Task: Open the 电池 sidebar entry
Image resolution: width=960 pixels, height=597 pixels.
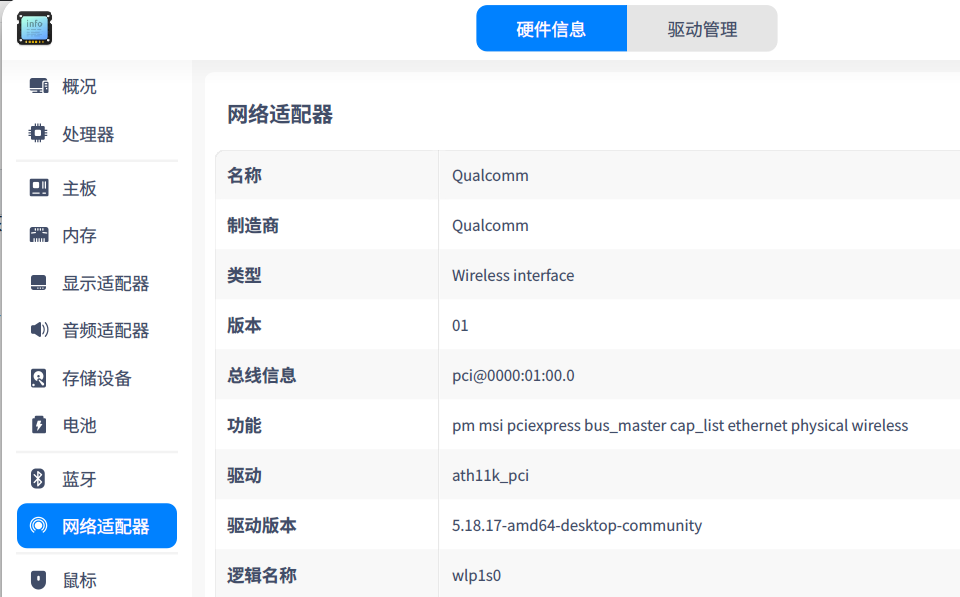Action: 97,425
